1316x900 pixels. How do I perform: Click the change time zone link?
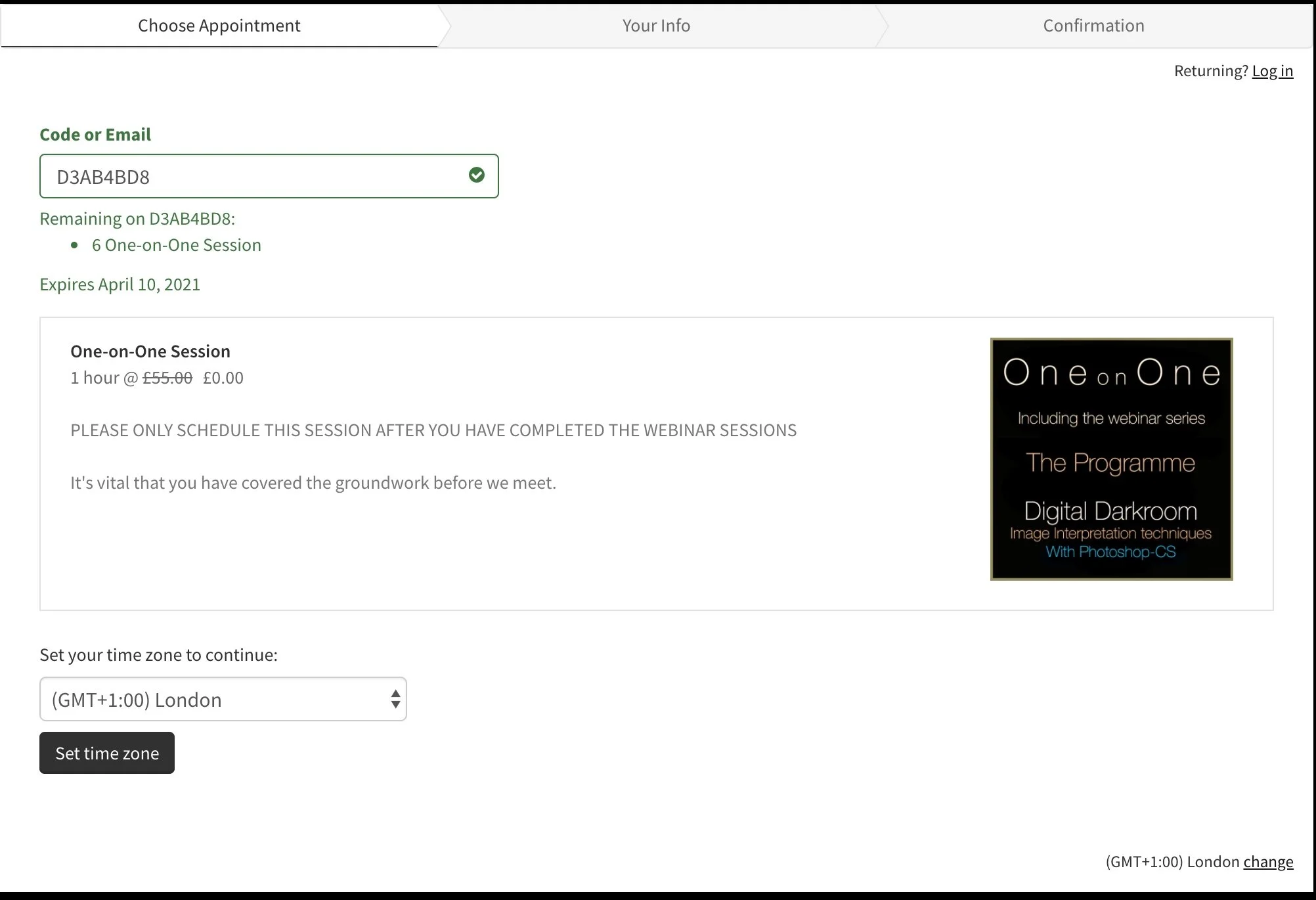[1267, 861]
